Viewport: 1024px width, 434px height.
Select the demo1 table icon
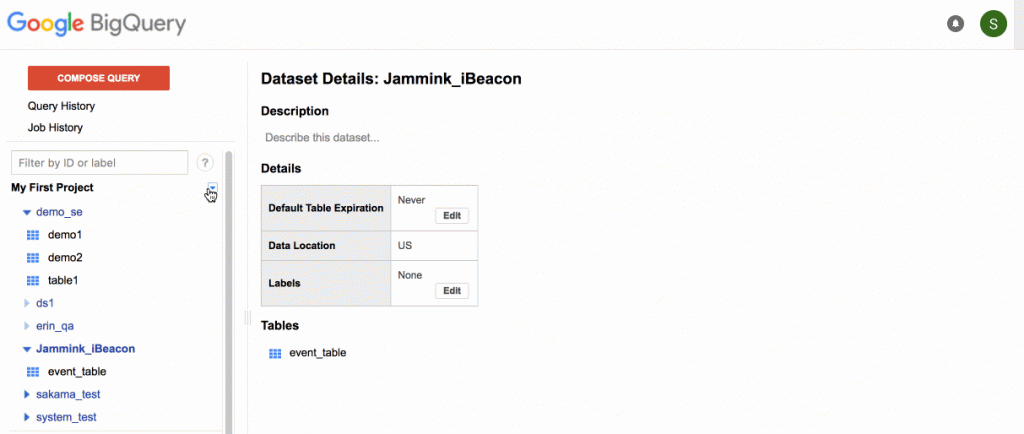click(33, 234)
